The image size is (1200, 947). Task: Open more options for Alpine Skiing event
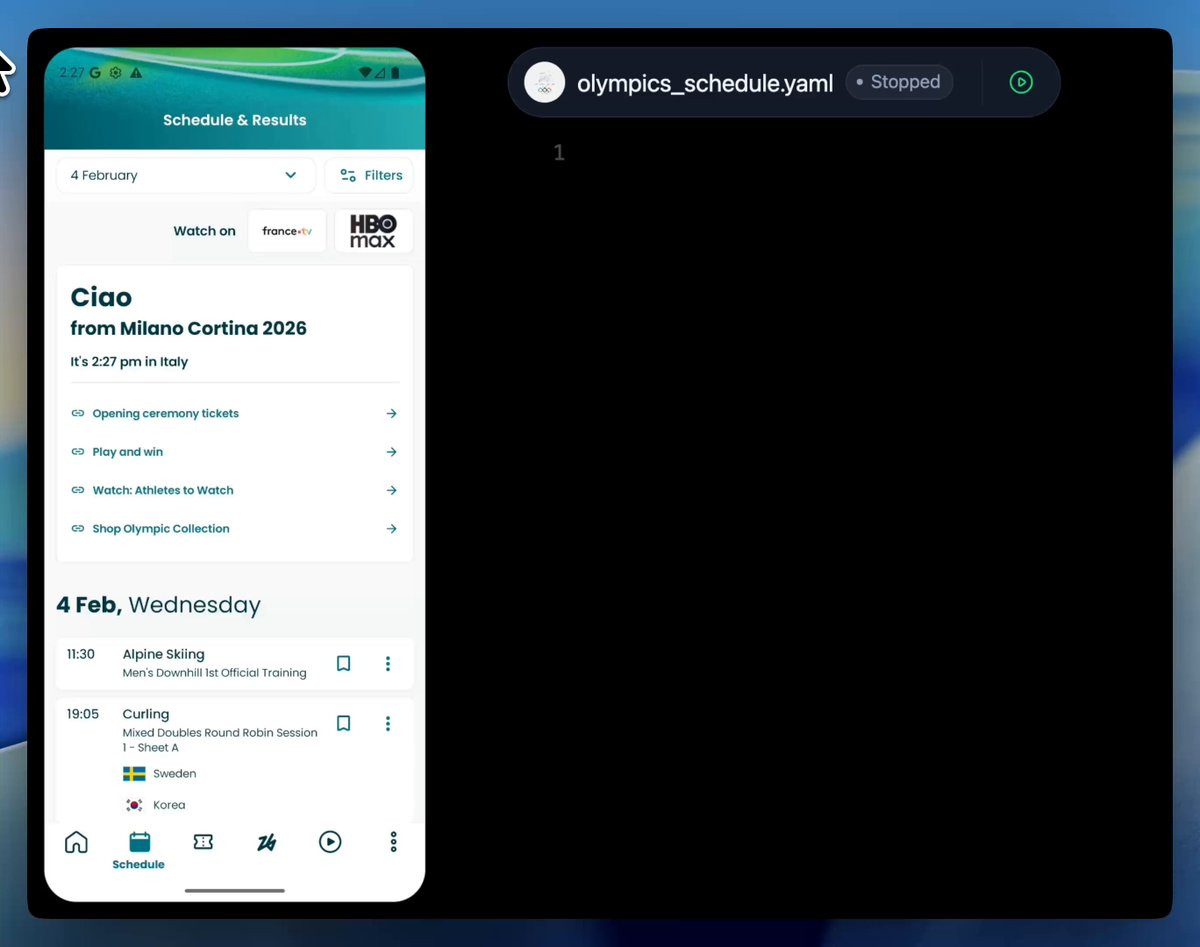click(x=388, y=663)
